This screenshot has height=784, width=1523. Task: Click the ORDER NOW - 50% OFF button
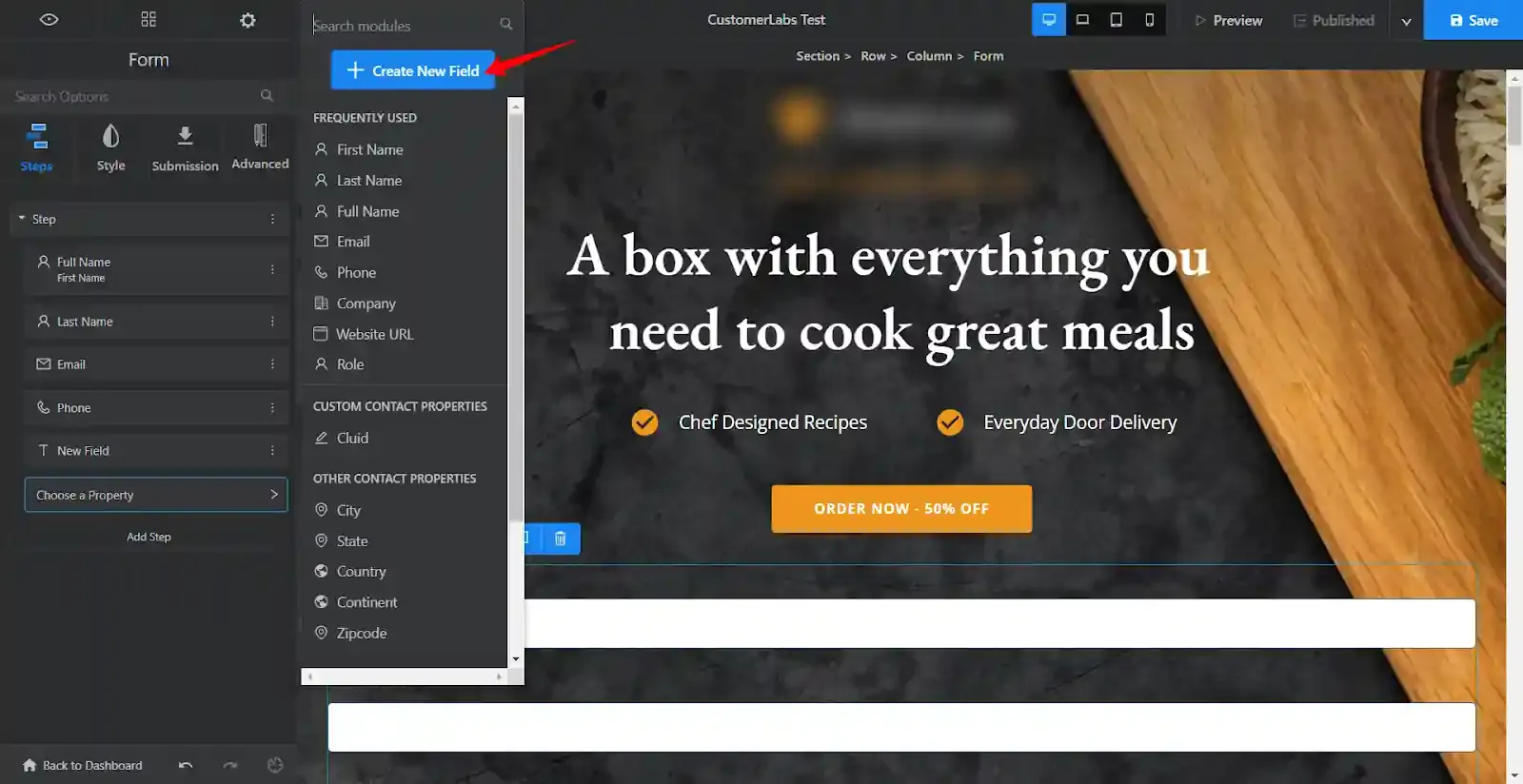click(901, 509)
